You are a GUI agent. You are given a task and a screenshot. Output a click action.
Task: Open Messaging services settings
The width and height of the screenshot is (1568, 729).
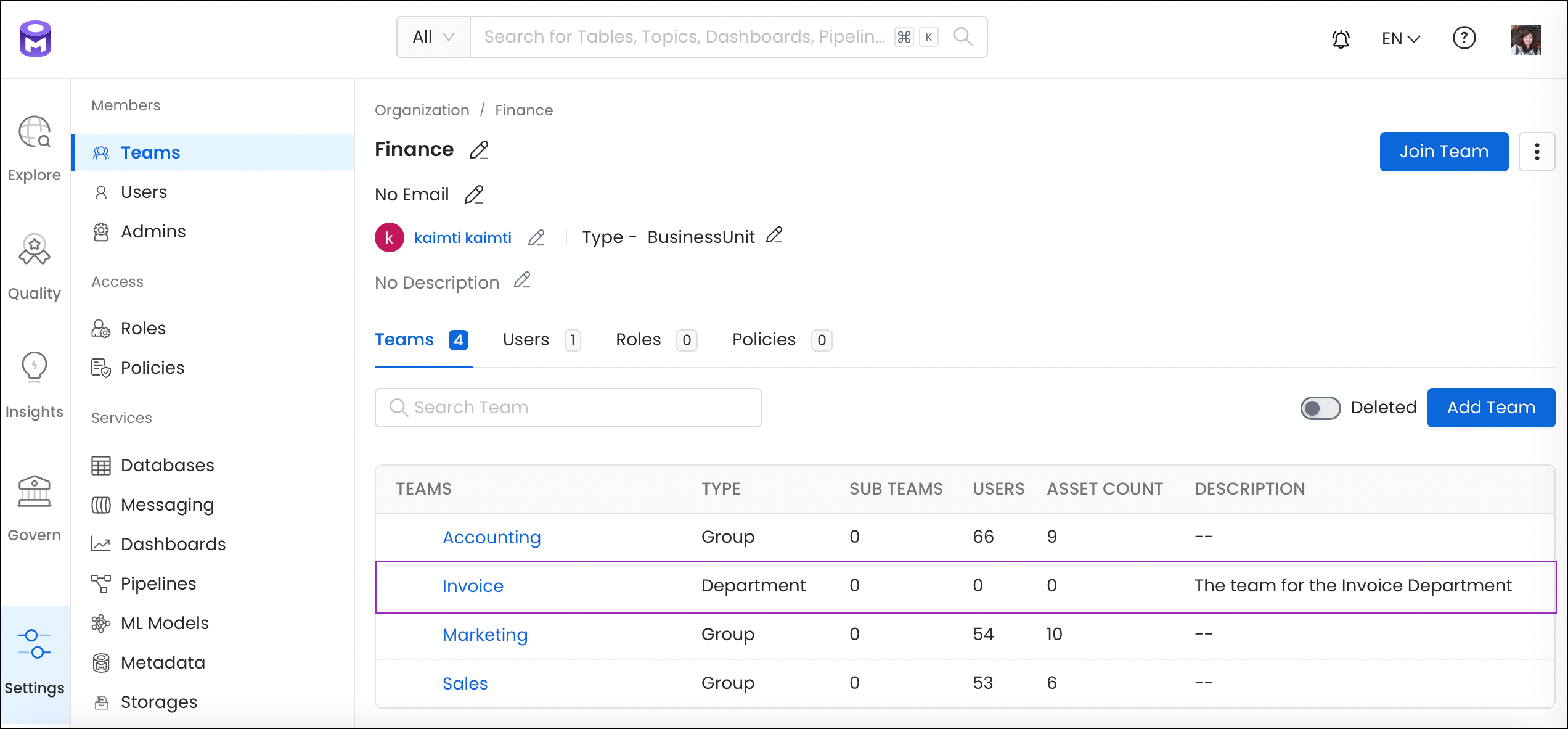pyautogui.click(x=213, y=505)
